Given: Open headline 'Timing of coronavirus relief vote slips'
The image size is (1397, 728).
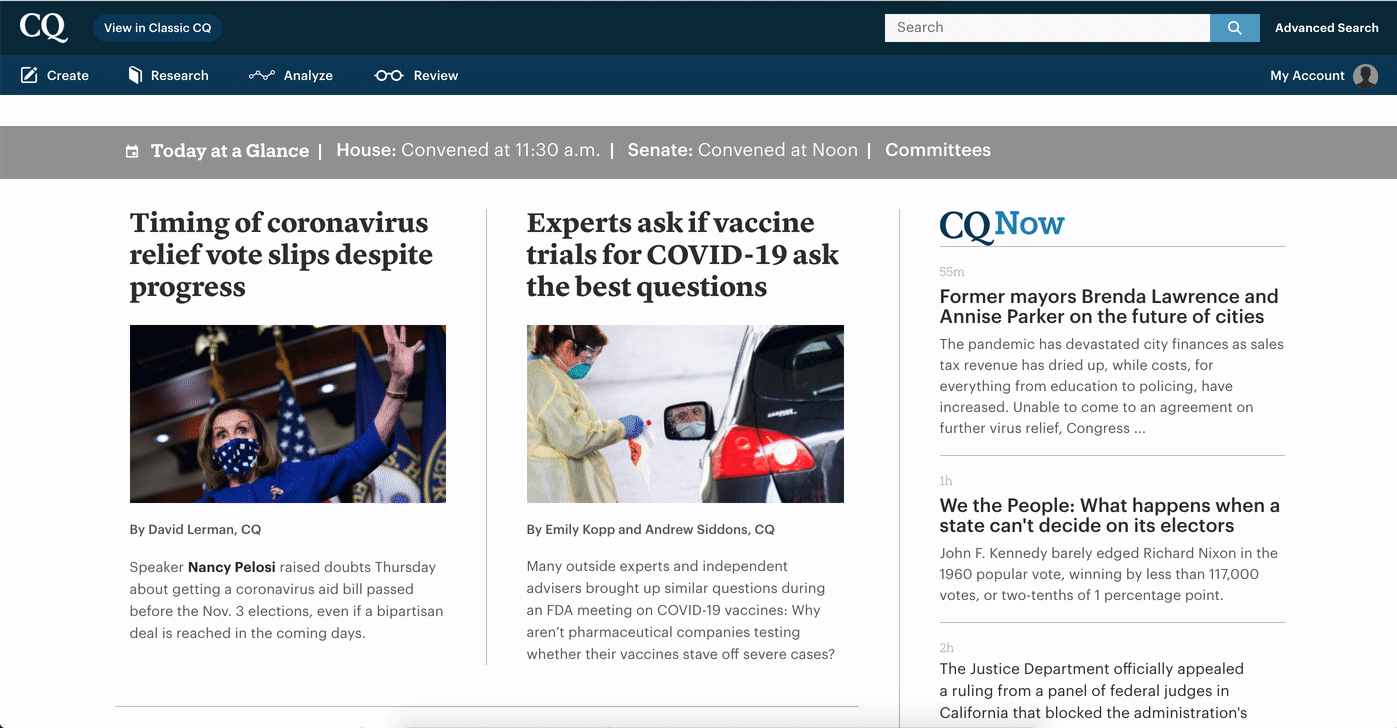Looking at the screenshot, I should coord(281,255).
